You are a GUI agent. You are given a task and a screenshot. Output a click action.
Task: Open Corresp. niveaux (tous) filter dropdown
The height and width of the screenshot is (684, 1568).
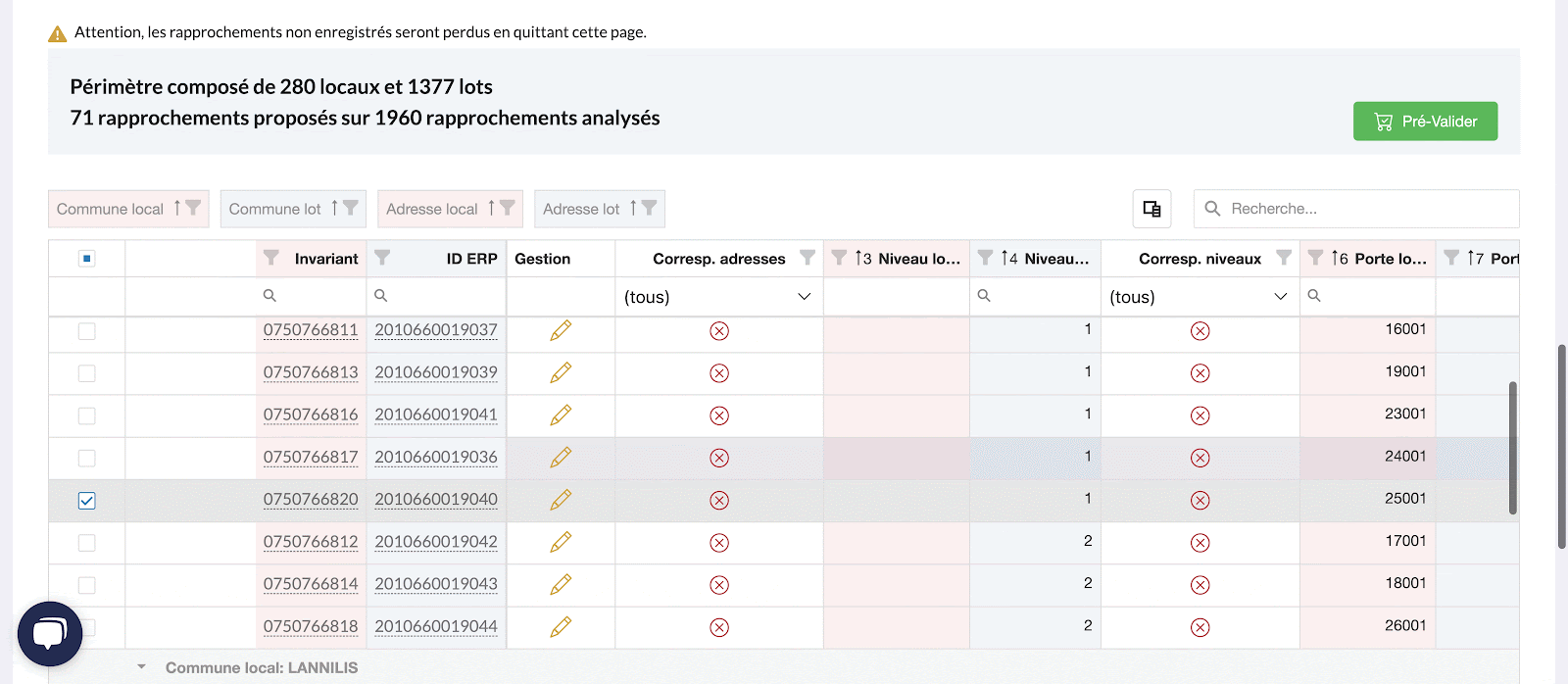pyautogui.click(x=1199, y=297)
